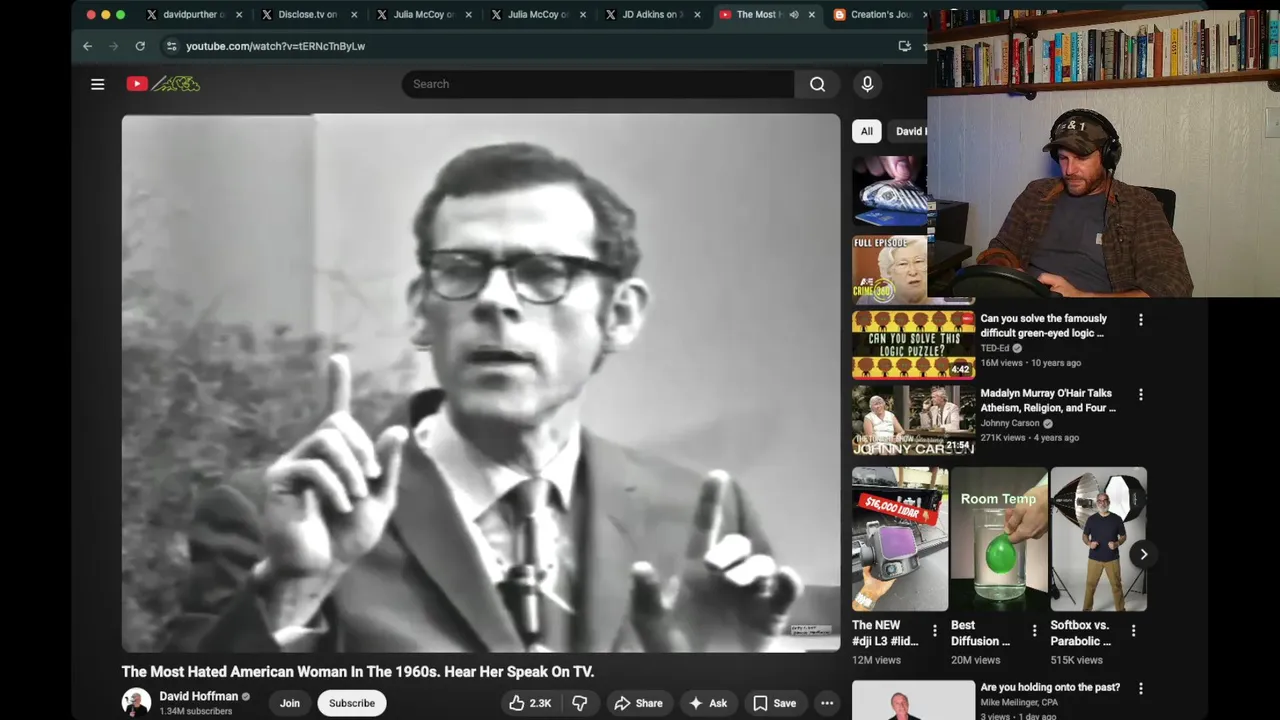Open David Hoffman channel avatar

[x=137, y=703]
